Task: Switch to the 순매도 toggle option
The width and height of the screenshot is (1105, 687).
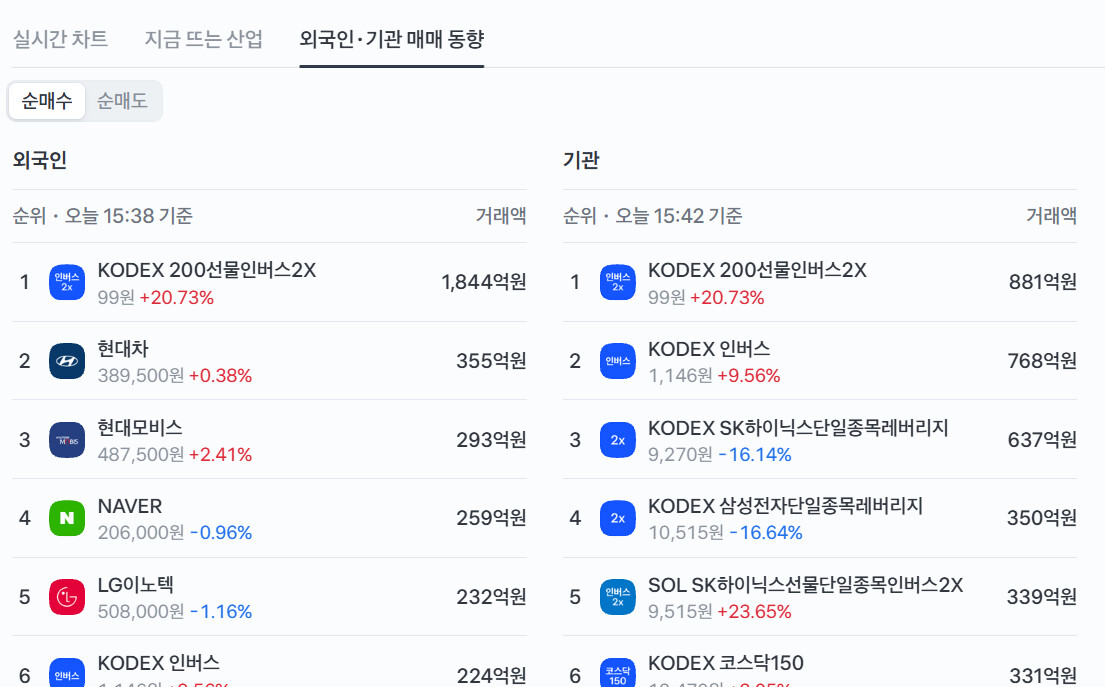Action: pyautogui.click(x=122, y=101)
